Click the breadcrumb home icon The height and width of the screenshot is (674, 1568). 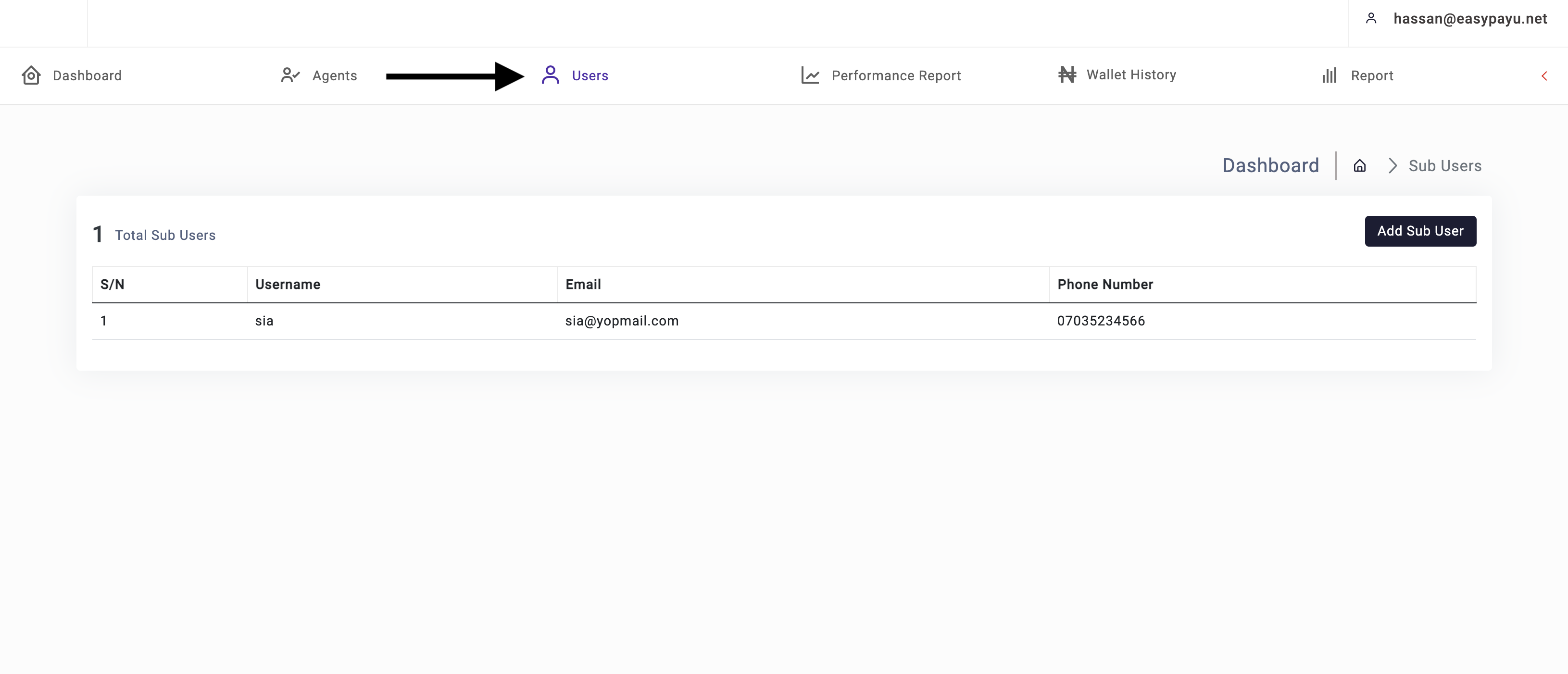1360,165
